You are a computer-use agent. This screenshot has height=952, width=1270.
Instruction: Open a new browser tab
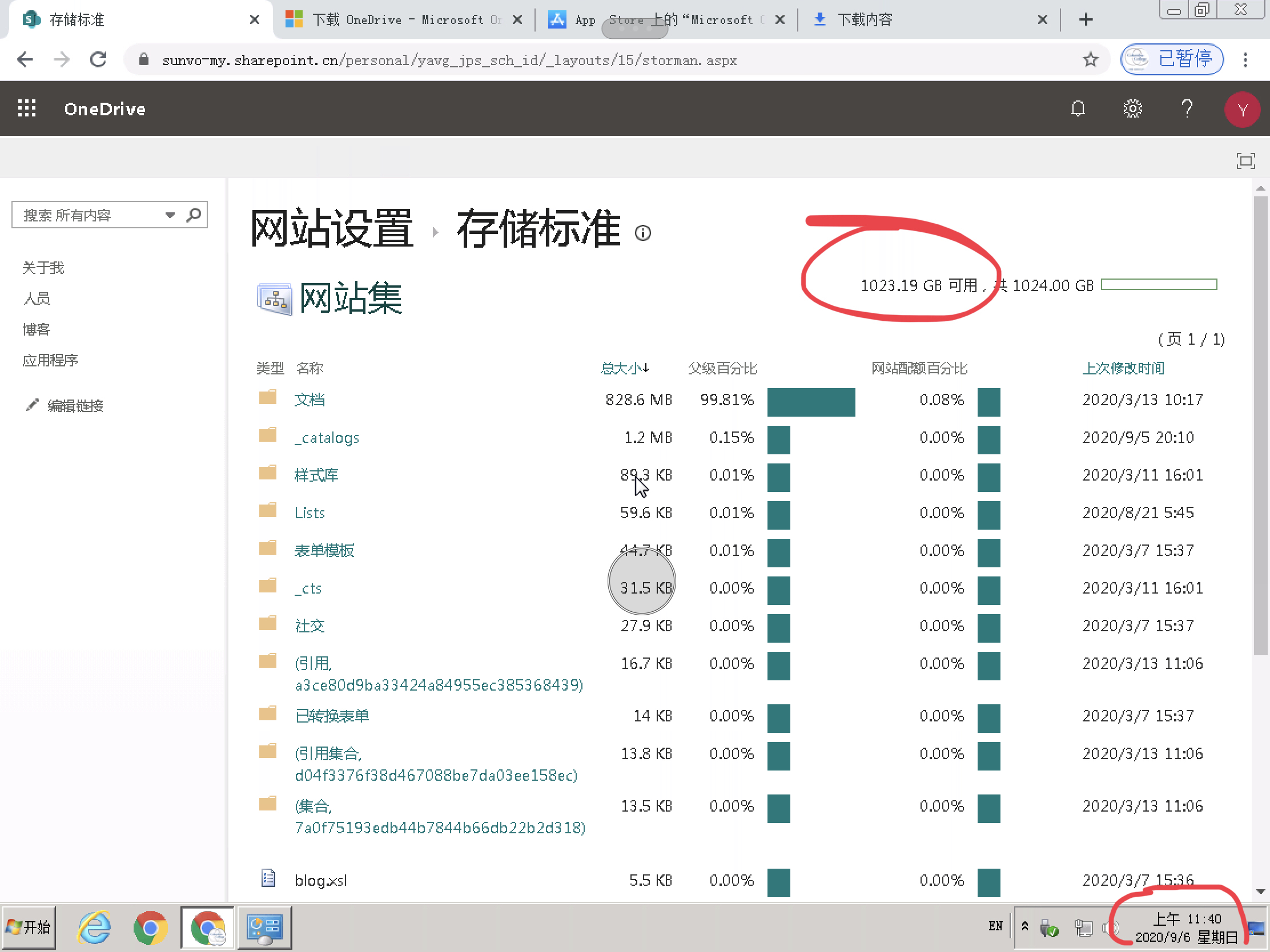(1086, 20)
